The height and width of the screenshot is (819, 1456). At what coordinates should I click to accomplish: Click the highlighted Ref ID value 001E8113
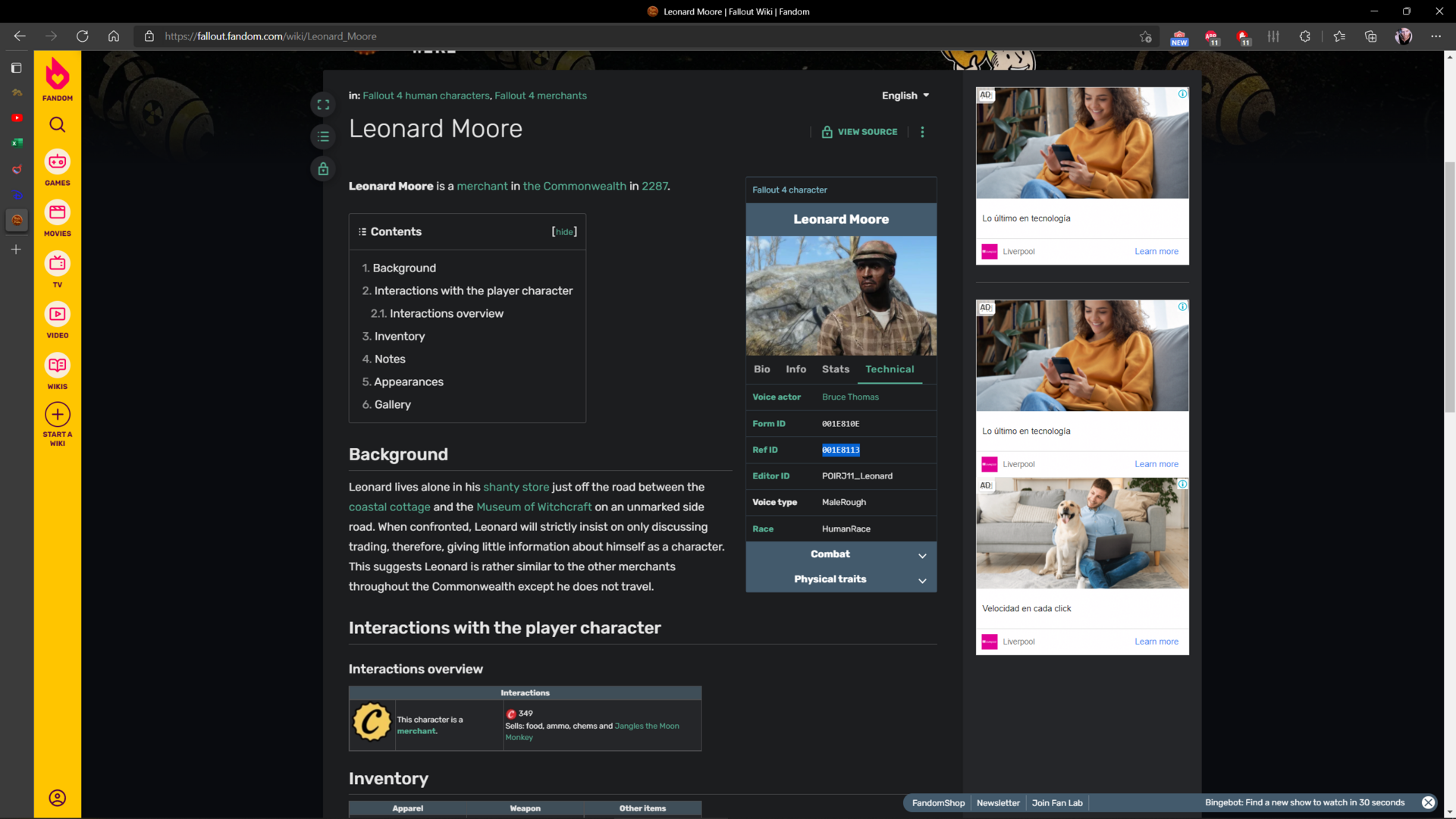840,450
